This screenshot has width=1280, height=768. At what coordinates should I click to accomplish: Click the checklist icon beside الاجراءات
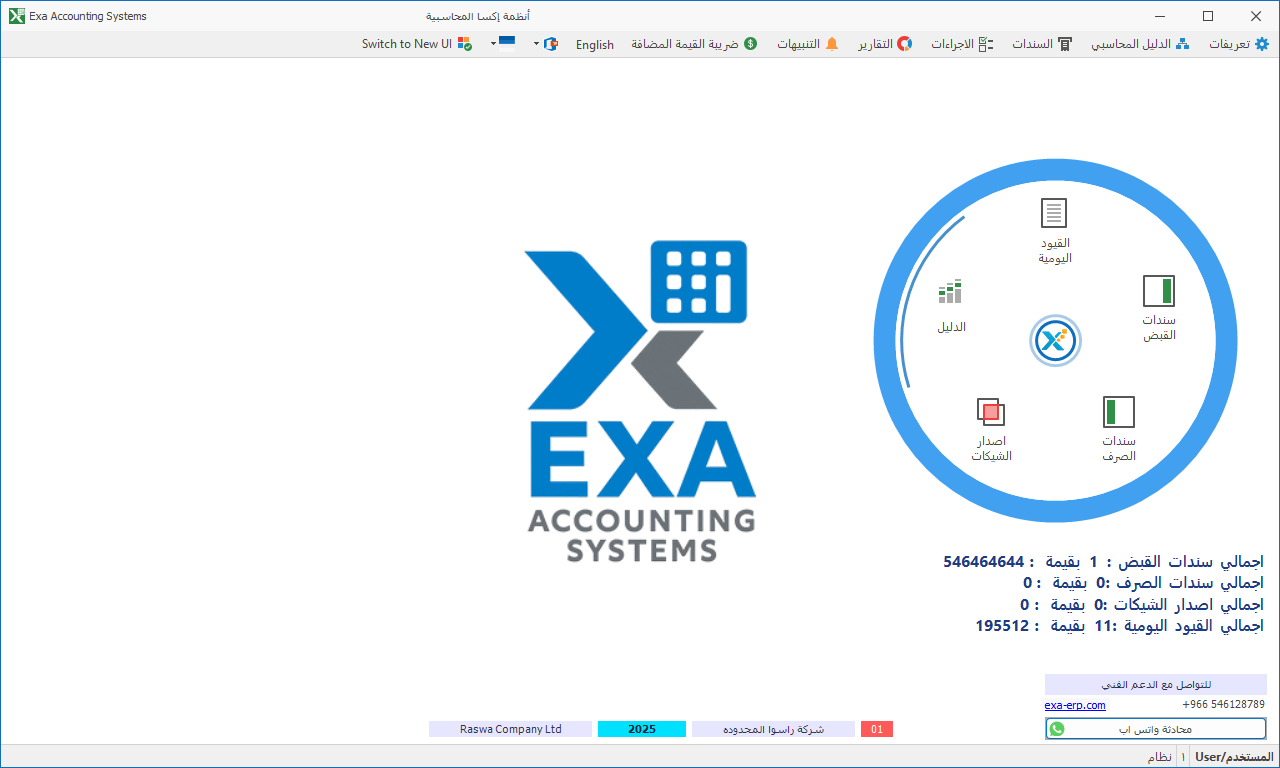click(985, 44)
